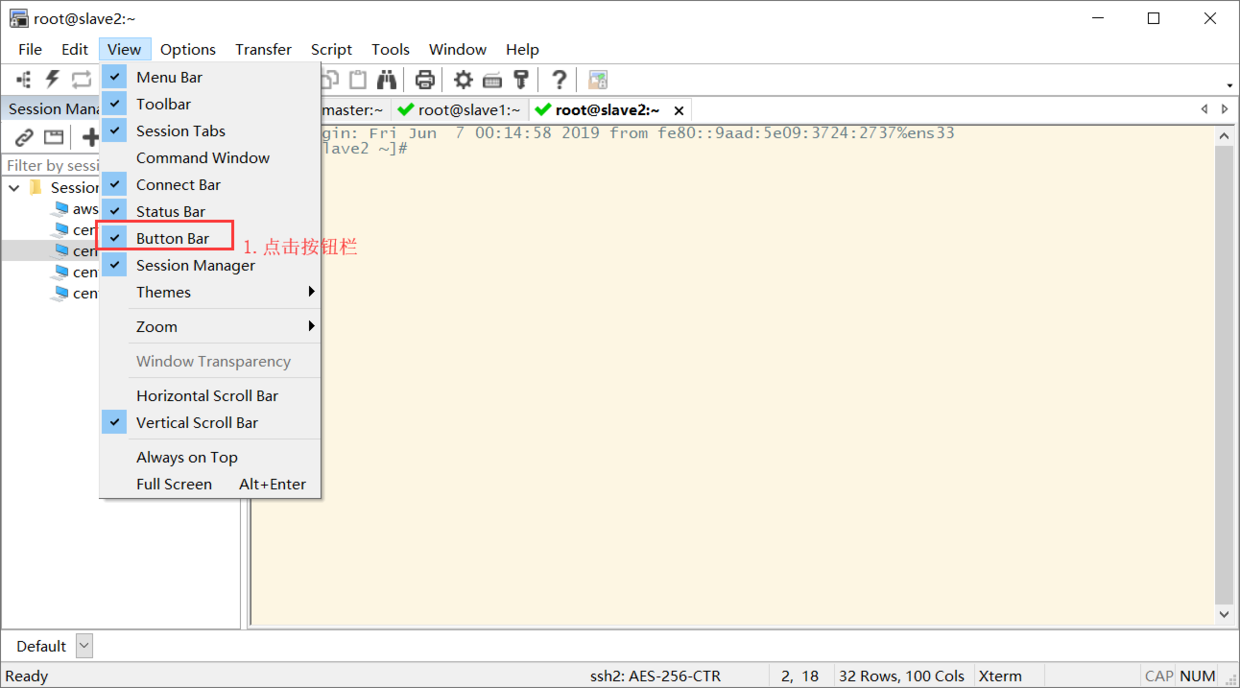The height and width of the screenshot is (688, 1240).
Task: Click the Public Key key icon
Action: tap(521, 80)
